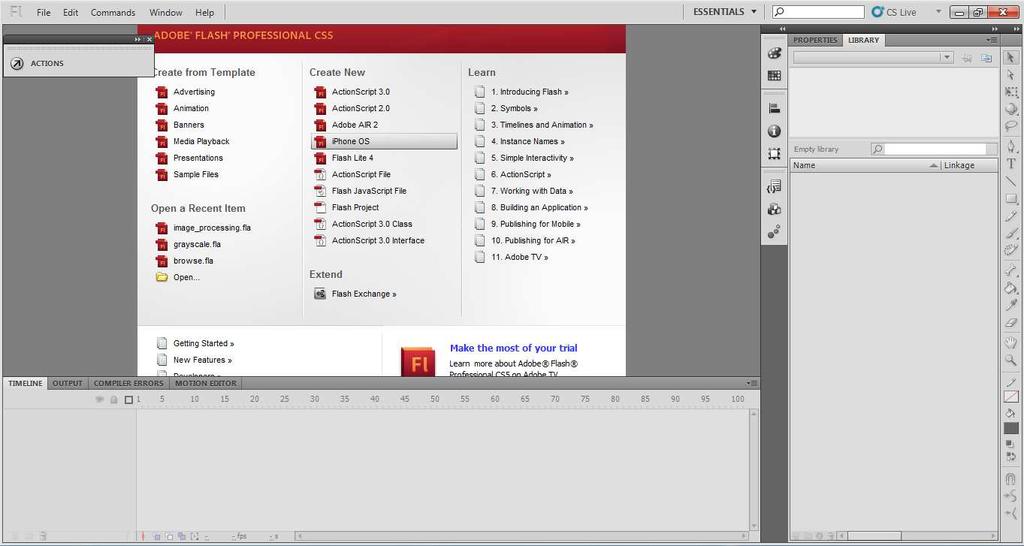Click the library search input field
Image resolution: width=1024 pixels, height=546 pixels.
pyautogui.click(x=935, y=149)
